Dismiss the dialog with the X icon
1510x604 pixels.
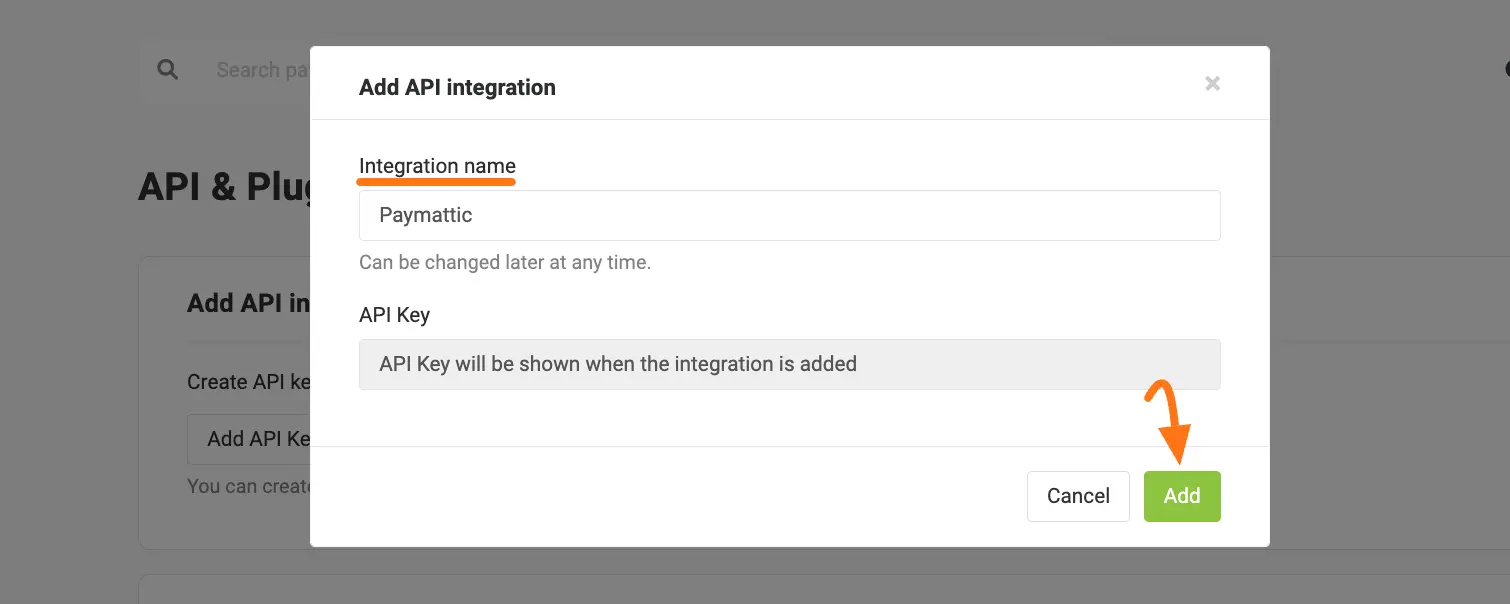click(1212, 83)
